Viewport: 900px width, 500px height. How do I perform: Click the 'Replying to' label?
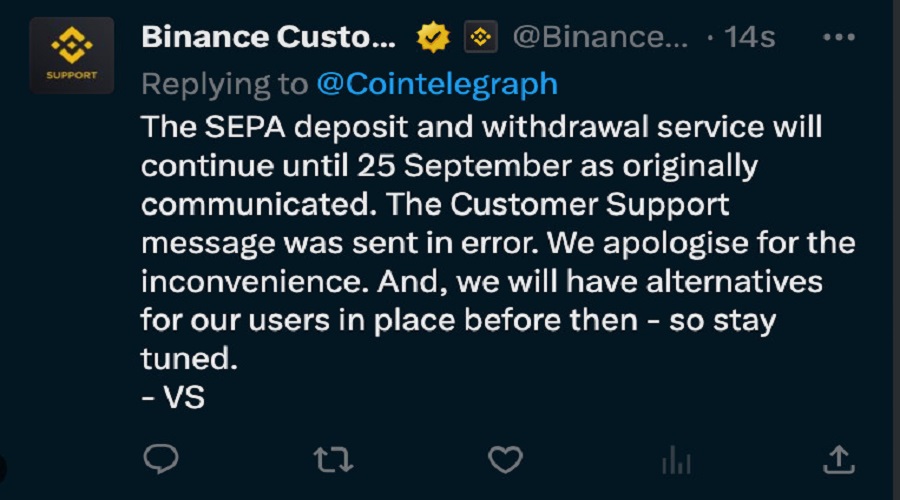coord(224,85)
